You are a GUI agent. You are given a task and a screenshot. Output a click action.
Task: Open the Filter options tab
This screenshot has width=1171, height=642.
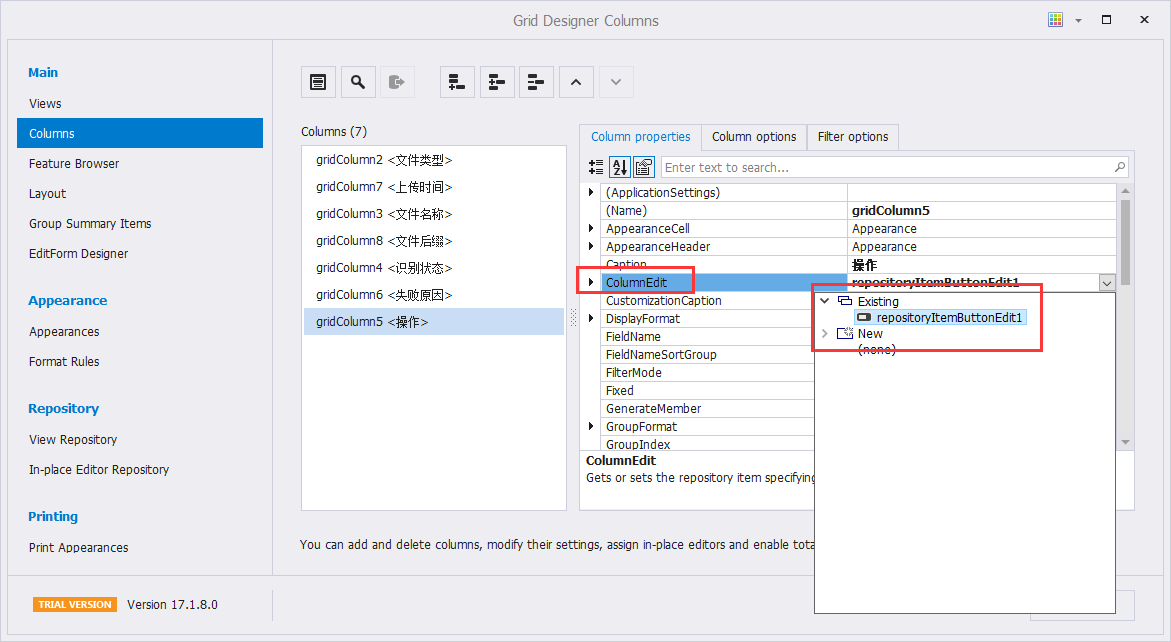[853, 137]
